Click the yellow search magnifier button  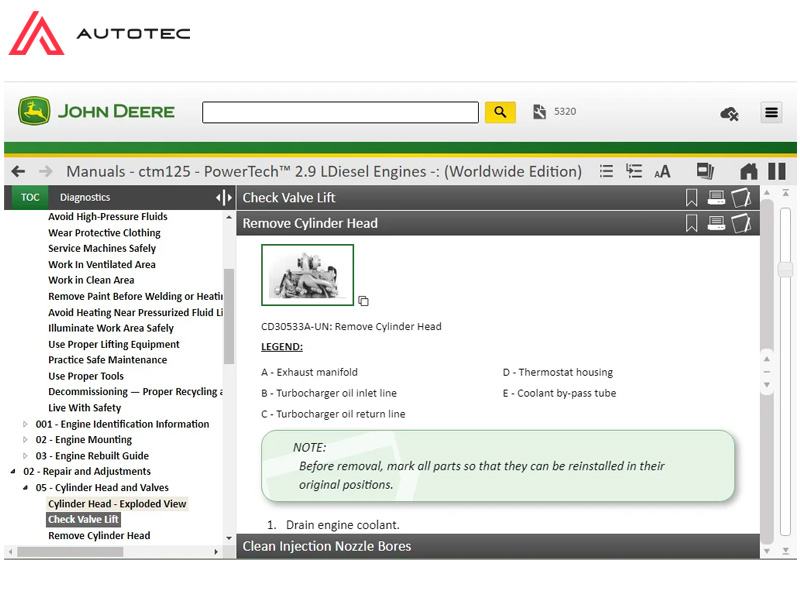pos(499,112)
